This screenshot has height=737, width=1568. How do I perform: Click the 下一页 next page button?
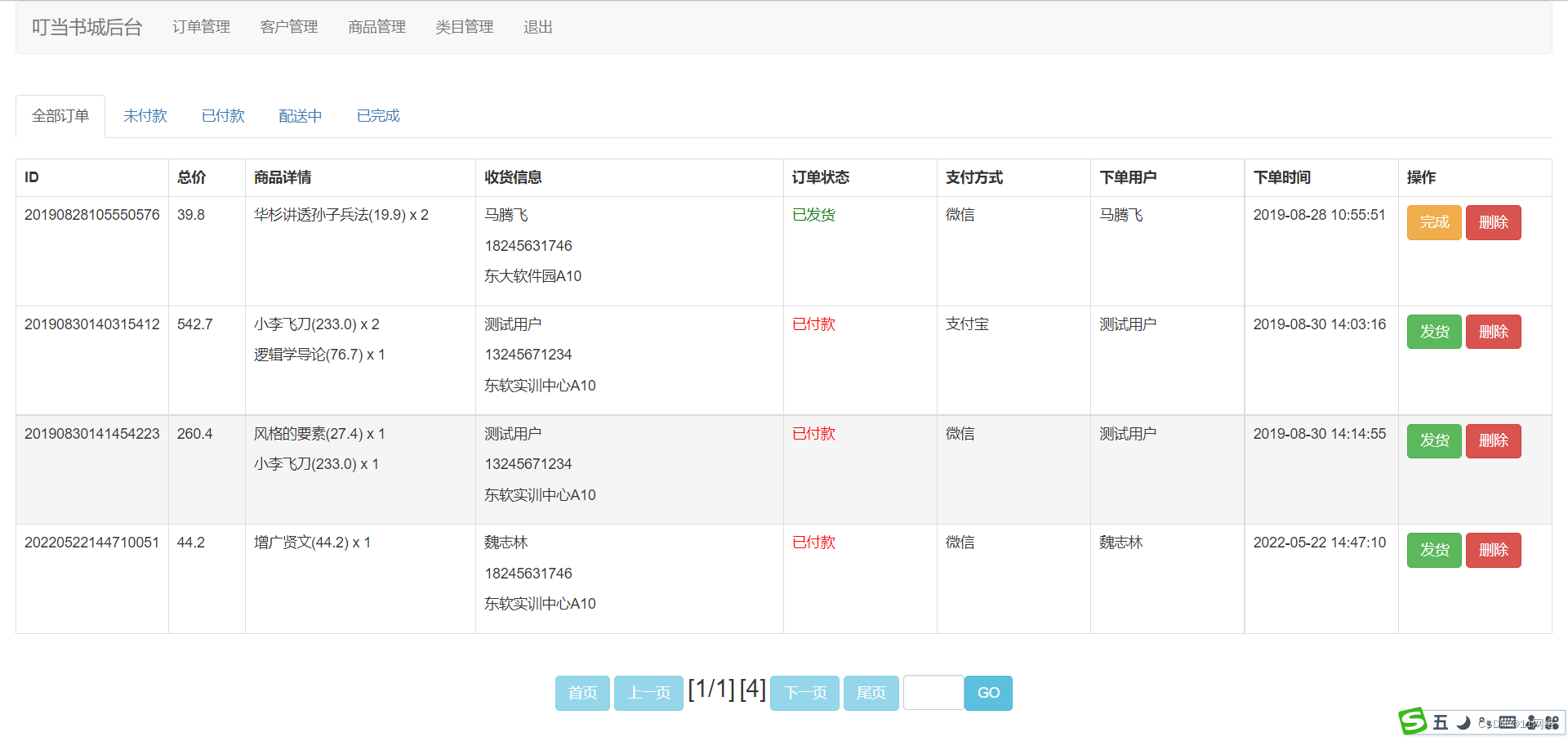click(804, 693)
